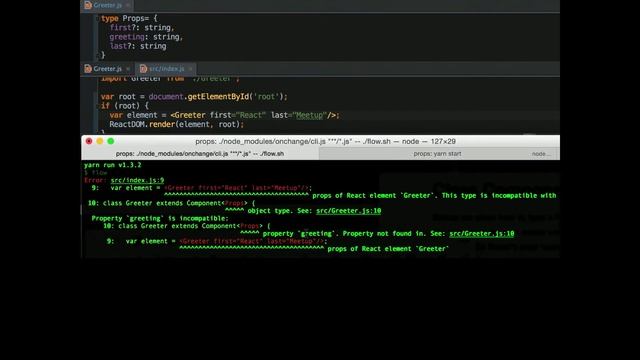Close the terminal window with the red button

(89, 141)
